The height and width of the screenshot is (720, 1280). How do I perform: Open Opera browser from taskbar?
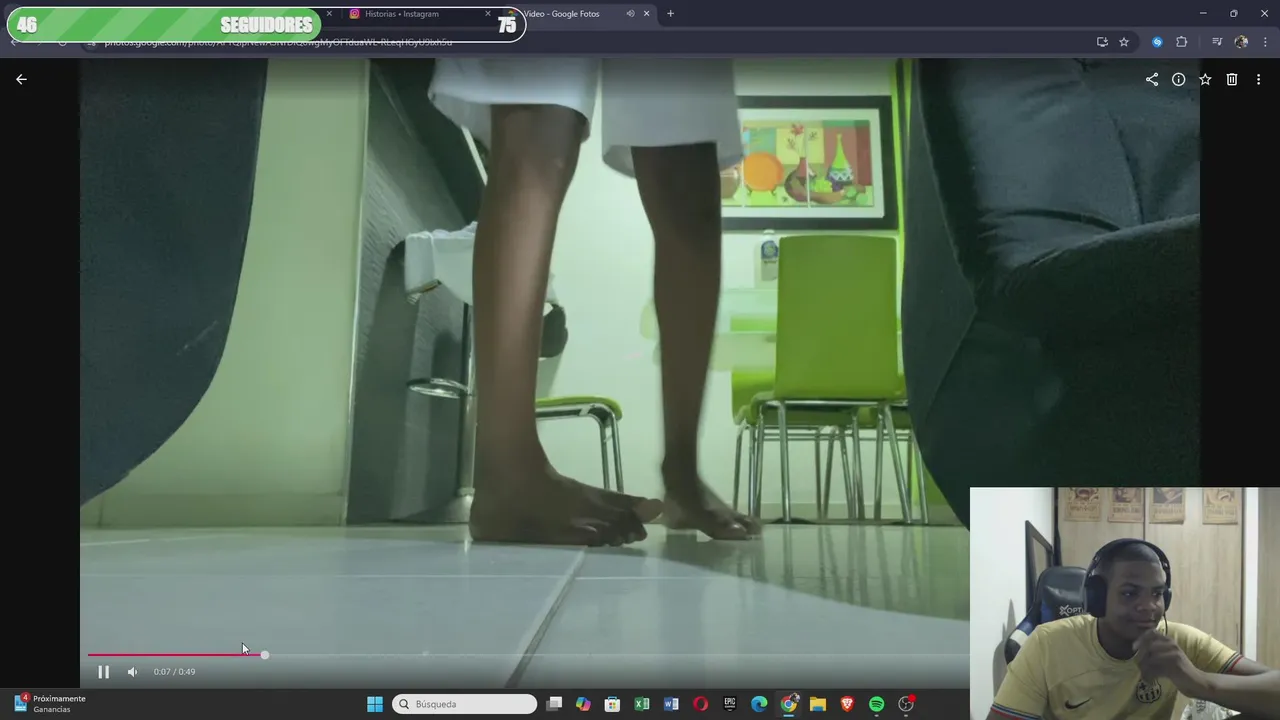(700, 704)
